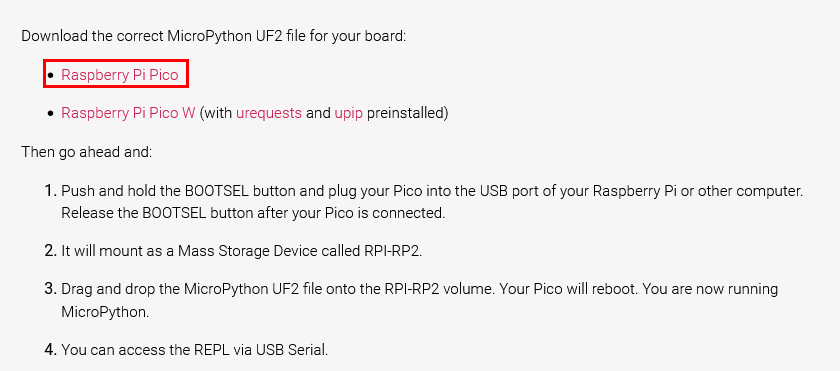Click the 'Download the correct MicroPython UF2 file' sentence
Image resolution: width=840 pixels, height=371 pixels.
point(214,37)
